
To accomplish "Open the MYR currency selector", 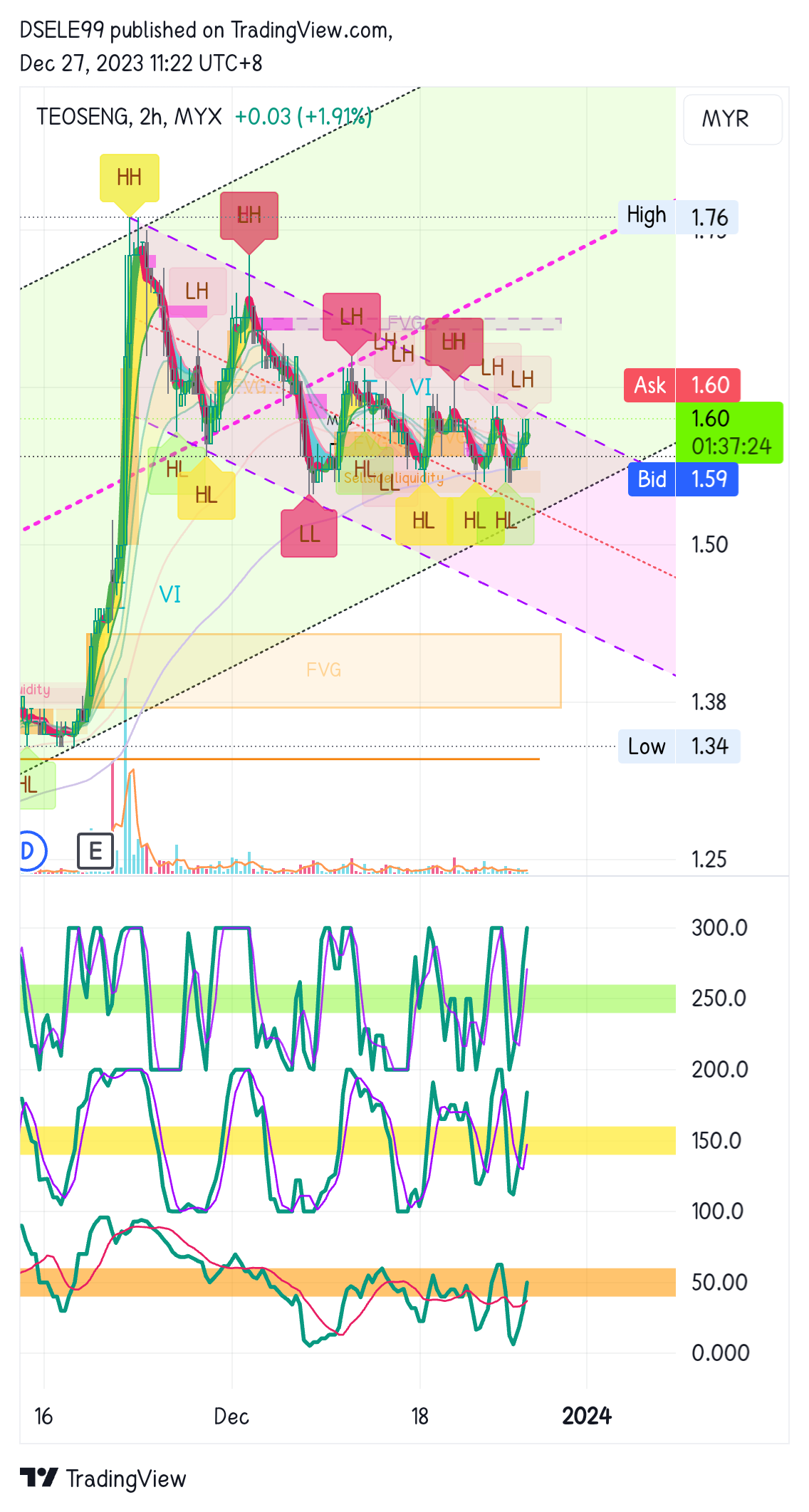I will pos(732,119).
